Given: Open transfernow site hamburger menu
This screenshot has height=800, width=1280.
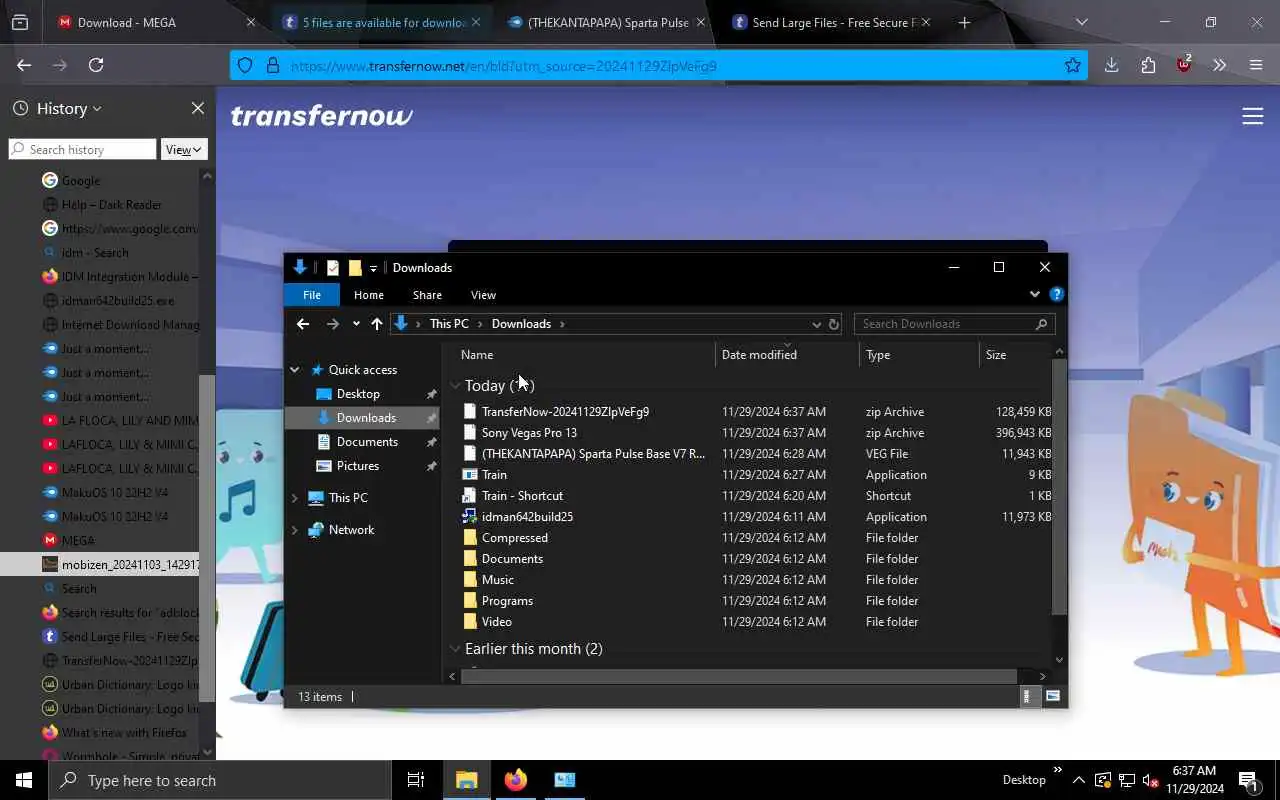Looking at the screenshot, I should point(1253,116).
